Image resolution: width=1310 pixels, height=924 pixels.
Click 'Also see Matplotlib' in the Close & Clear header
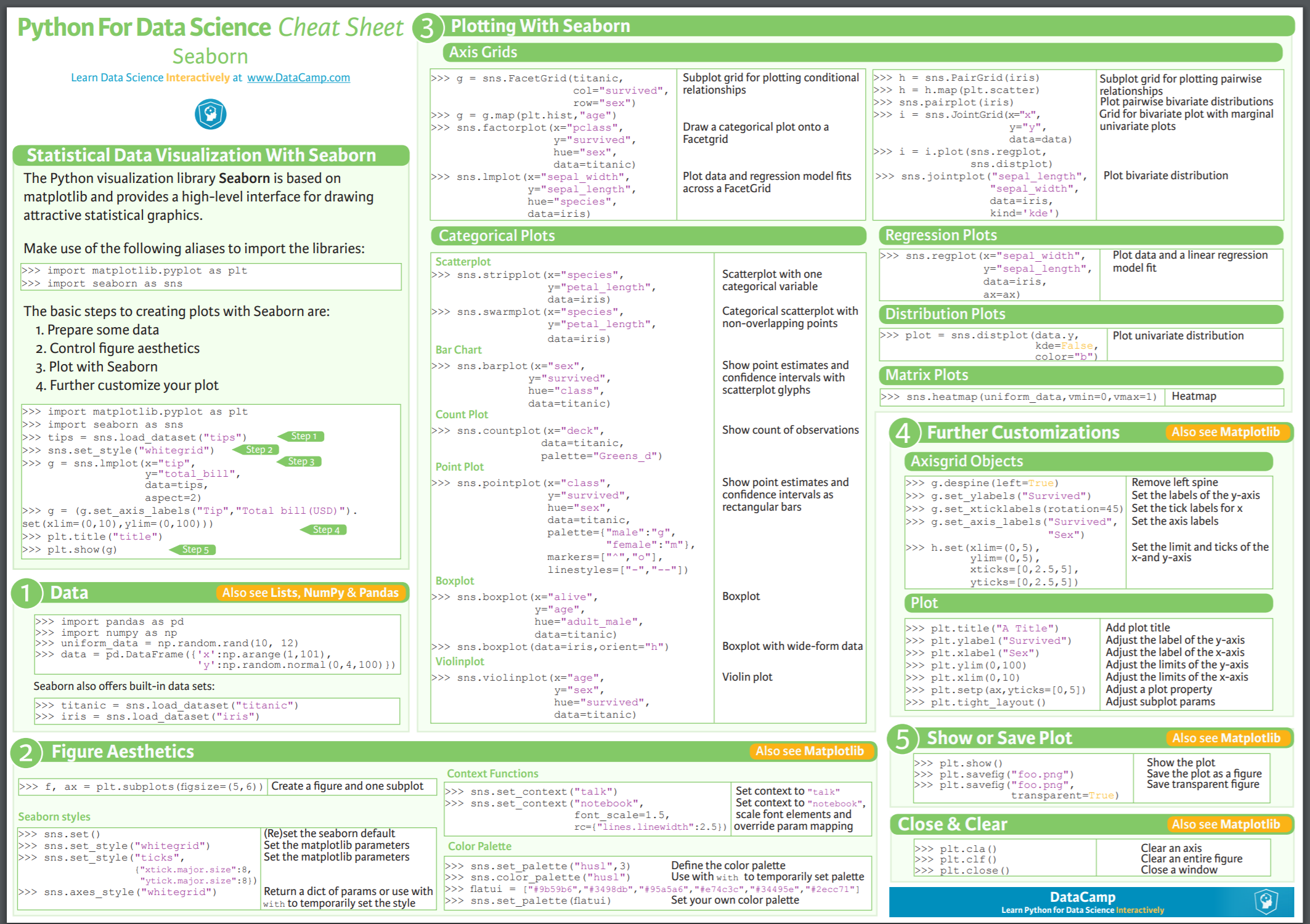(x=1227, y=824)
